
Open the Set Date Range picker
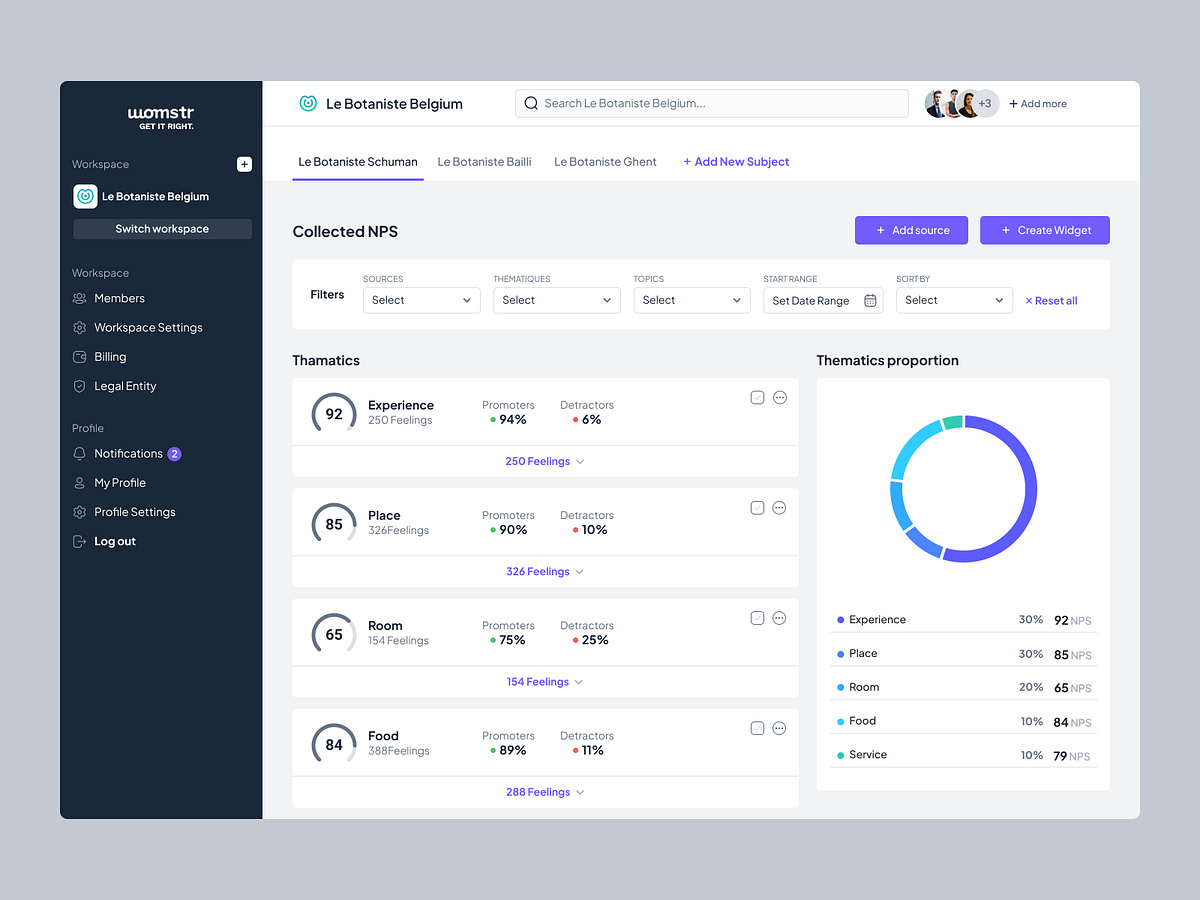tap(823, 300)
